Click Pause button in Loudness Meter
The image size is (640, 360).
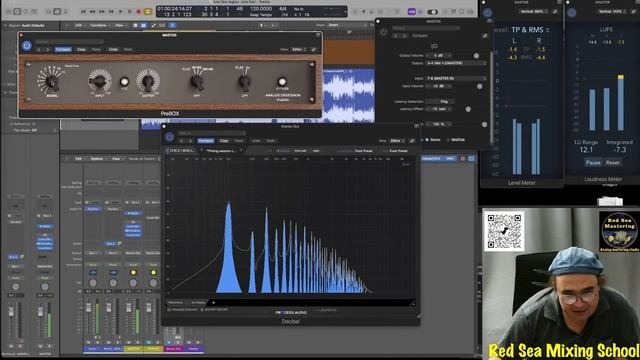pos(593,162)
